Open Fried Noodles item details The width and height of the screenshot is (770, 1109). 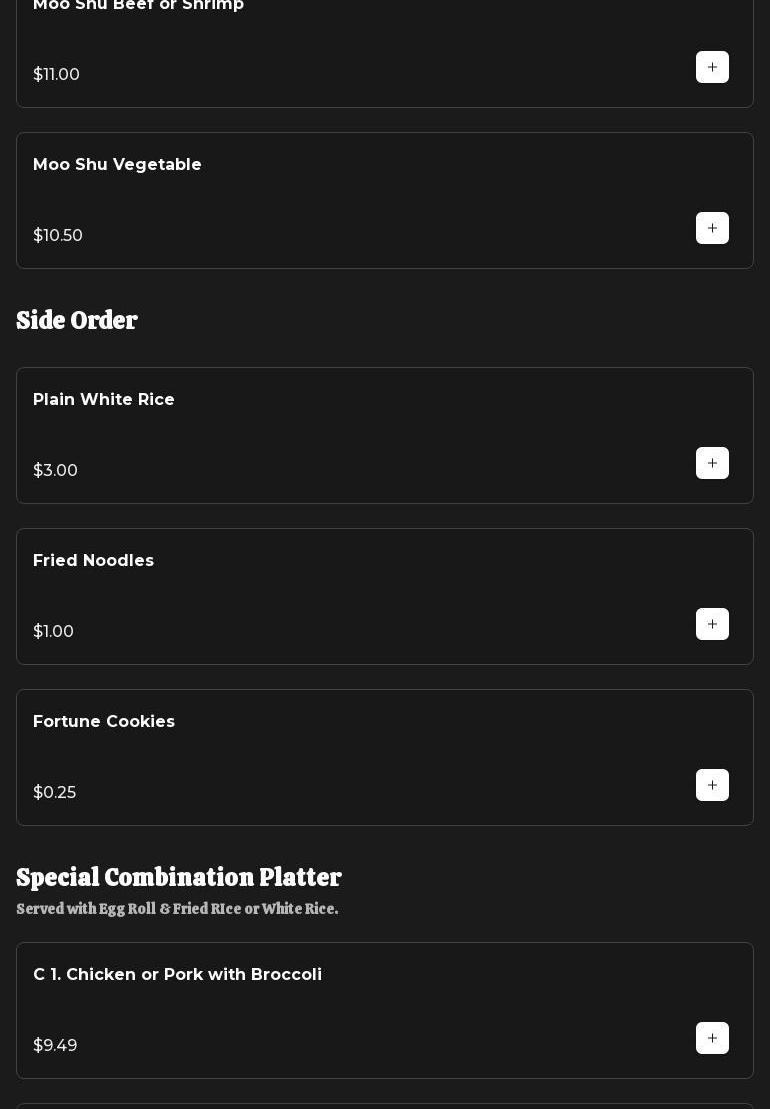click(x=93, y=560)
